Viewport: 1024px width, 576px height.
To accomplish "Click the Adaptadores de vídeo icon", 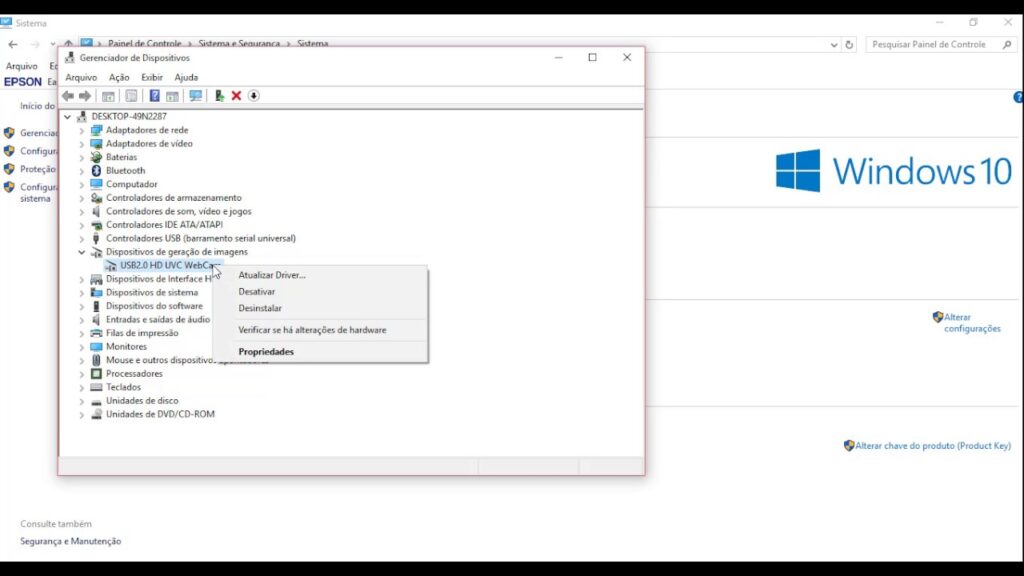I will point(96,144).
